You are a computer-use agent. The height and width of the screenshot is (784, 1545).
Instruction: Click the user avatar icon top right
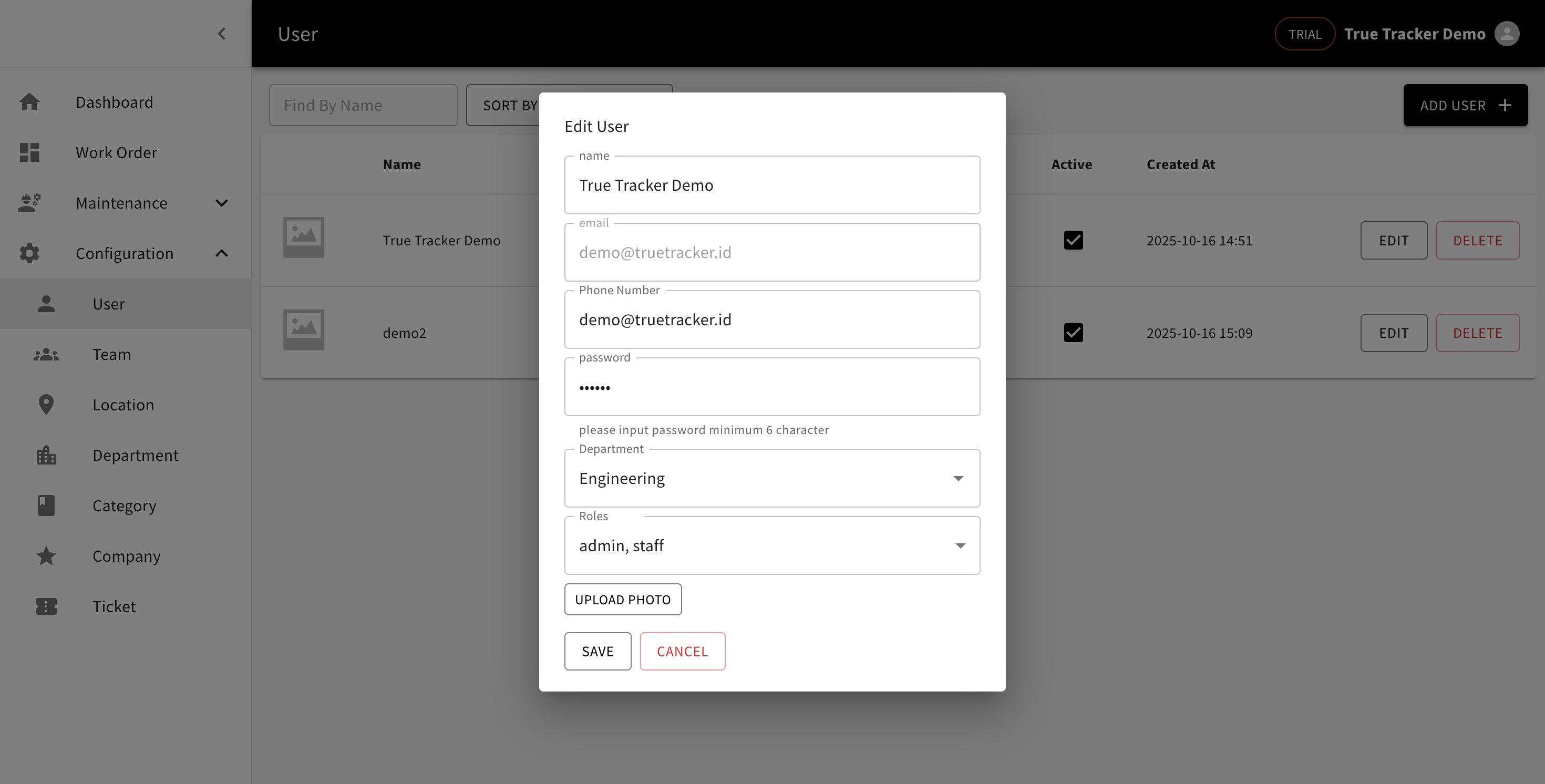[1508, 34]
